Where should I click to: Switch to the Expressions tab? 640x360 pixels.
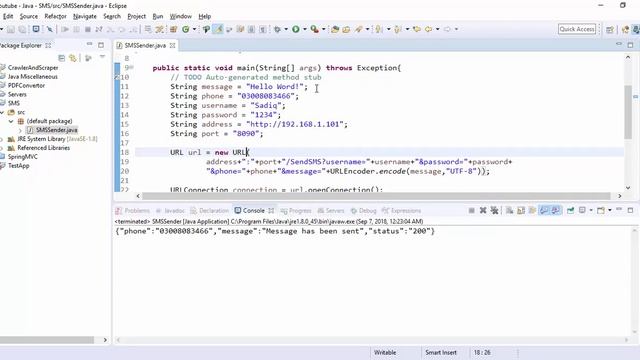point(401,211)
